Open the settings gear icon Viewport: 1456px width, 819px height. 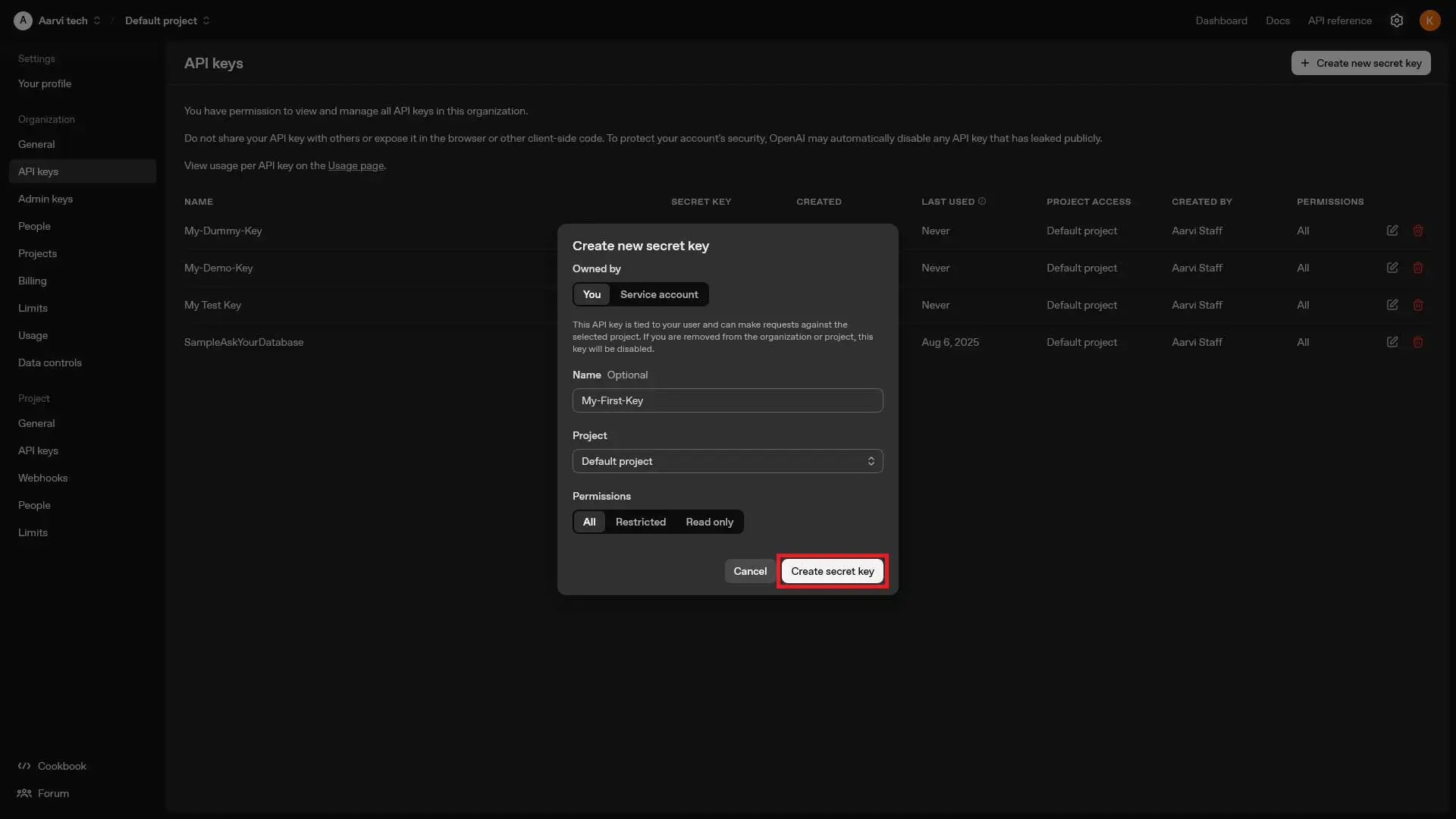tap(1397, 20)
